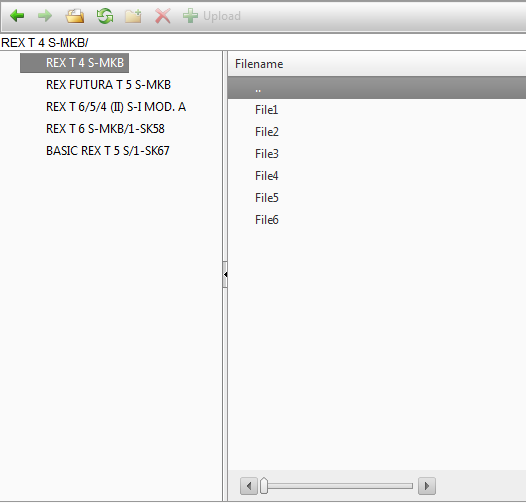Image resolution: width=526 pixels, height=503 pixels.
Task: Select File6 in the list
Action: click(377, 220)
